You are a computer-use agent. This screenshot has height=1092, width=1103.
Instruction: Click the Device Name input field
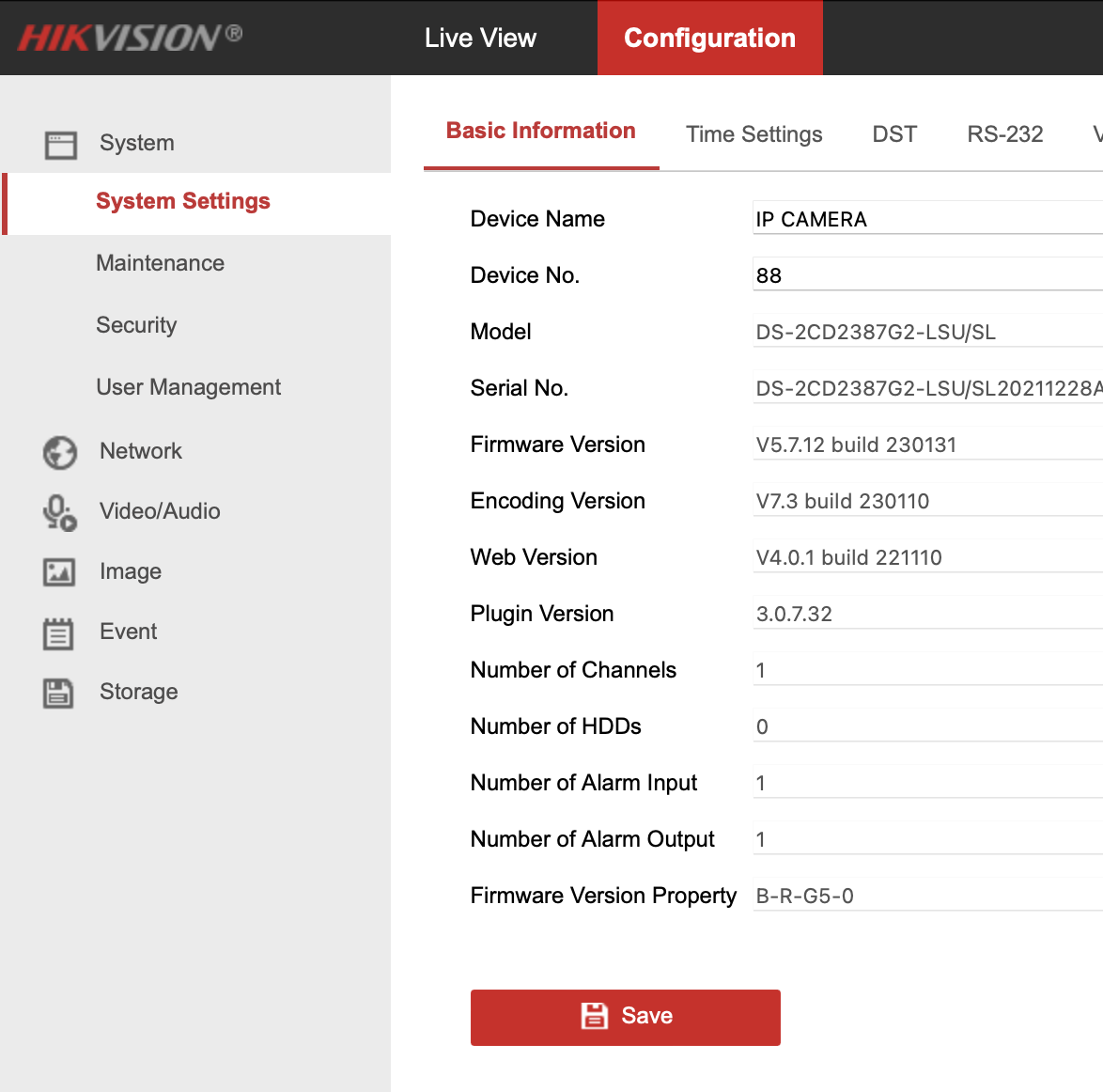pos(925,219)
